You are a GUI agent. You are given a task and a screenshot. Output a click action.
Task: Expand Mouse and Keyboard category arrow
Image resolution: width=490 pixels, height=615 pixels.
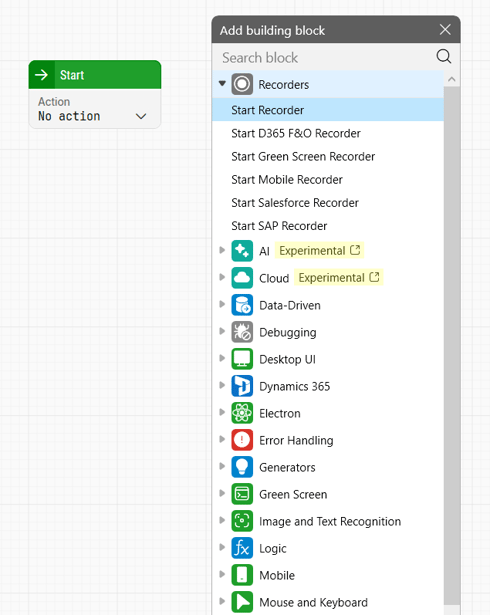(222, 601)
